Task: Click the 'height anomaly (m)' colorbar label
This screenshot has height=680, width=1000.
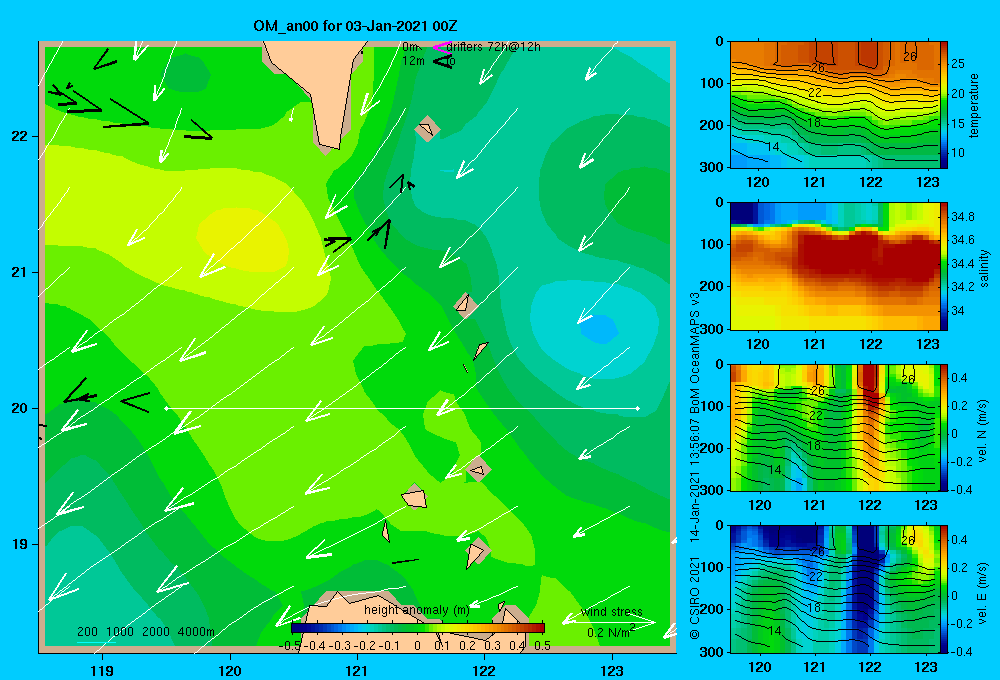Action: coord(416,610)
